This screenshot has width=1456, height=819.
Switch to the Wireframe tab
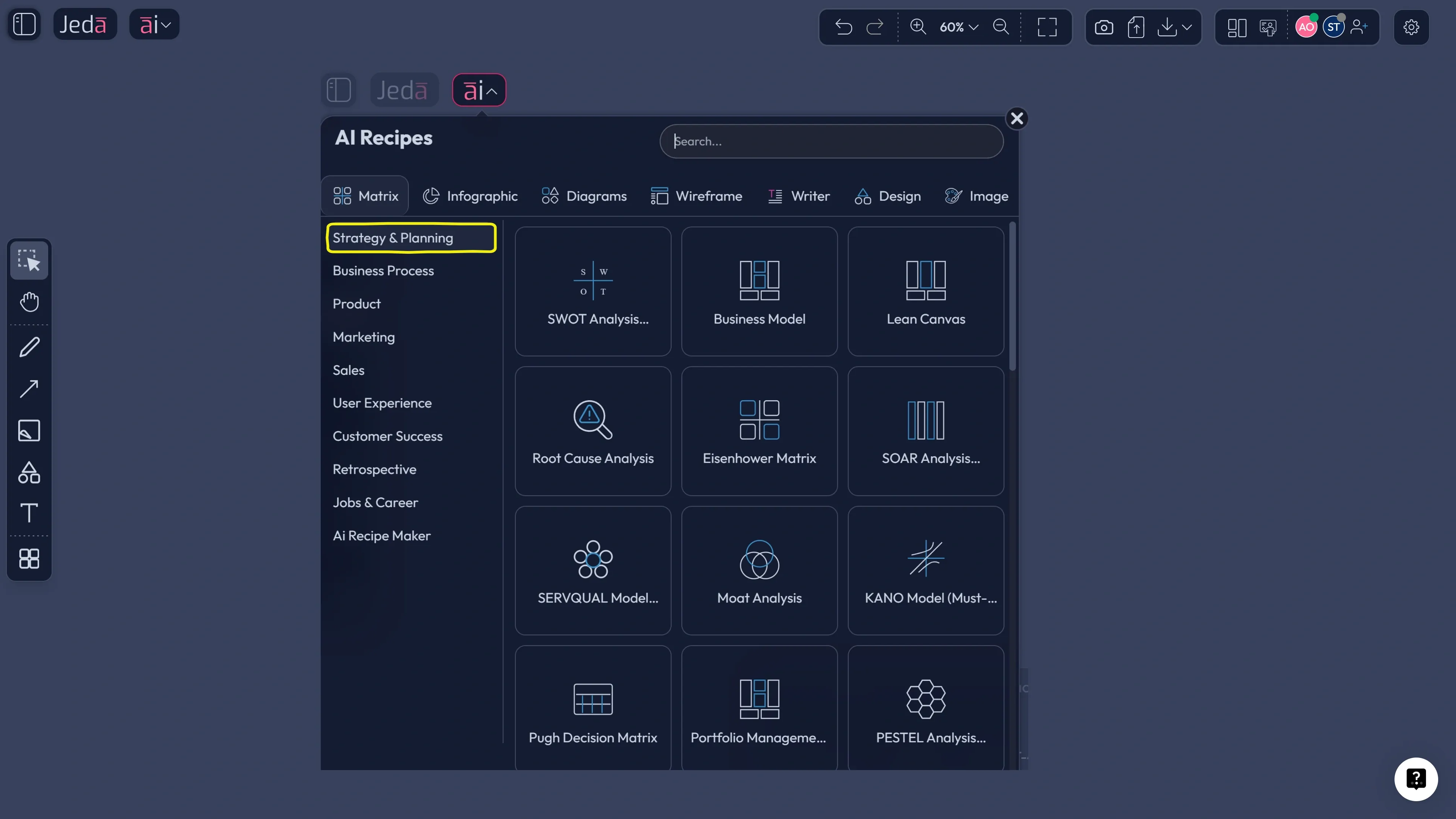696,196
